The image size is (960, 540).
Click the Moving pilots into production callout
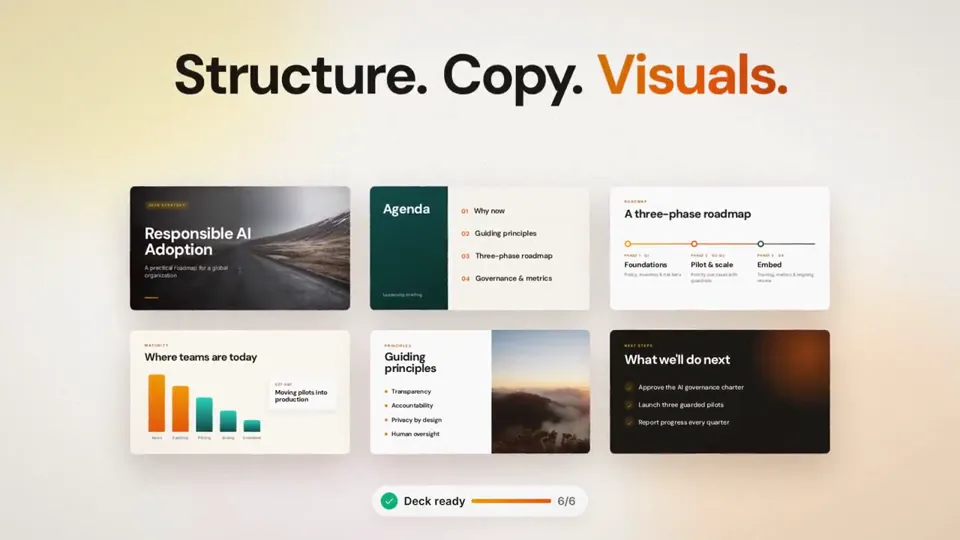(x=302, y=394)
